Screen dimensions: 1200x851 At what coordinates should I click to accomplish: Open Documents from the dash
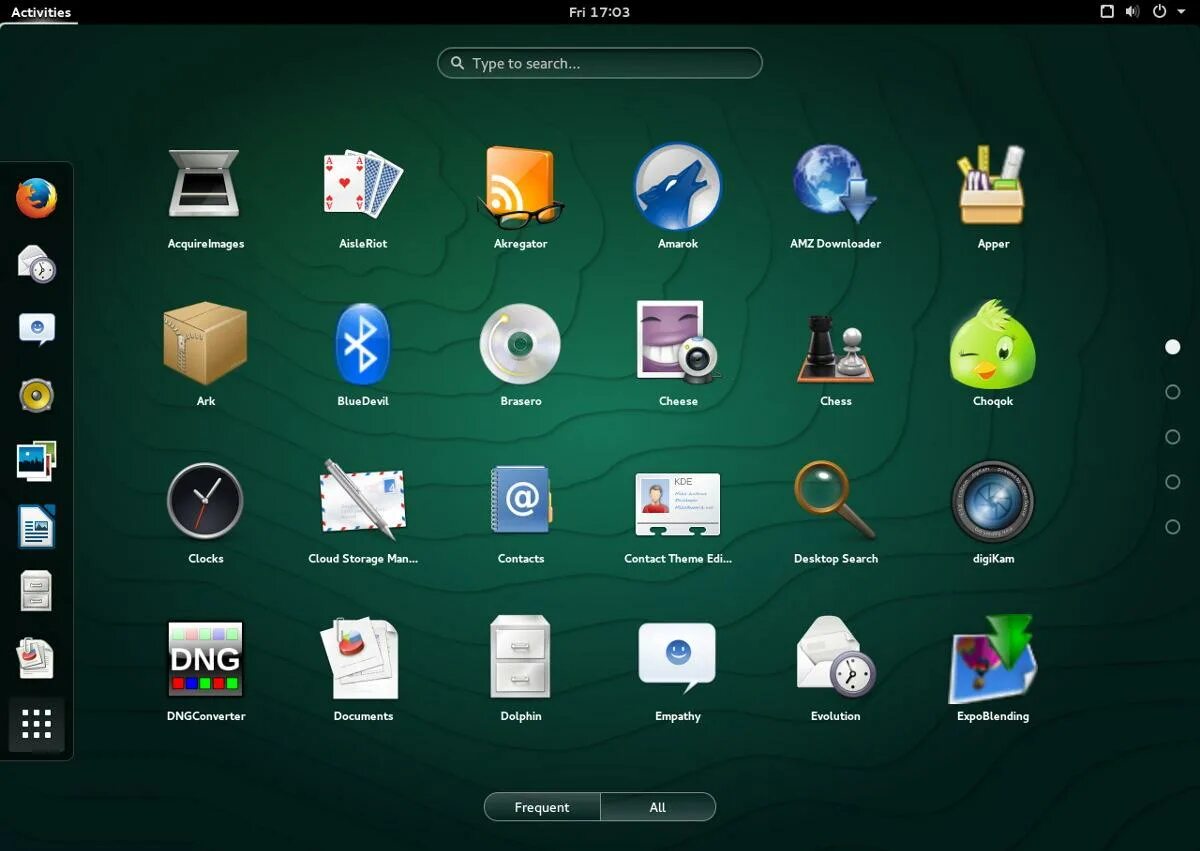point(36,657)
